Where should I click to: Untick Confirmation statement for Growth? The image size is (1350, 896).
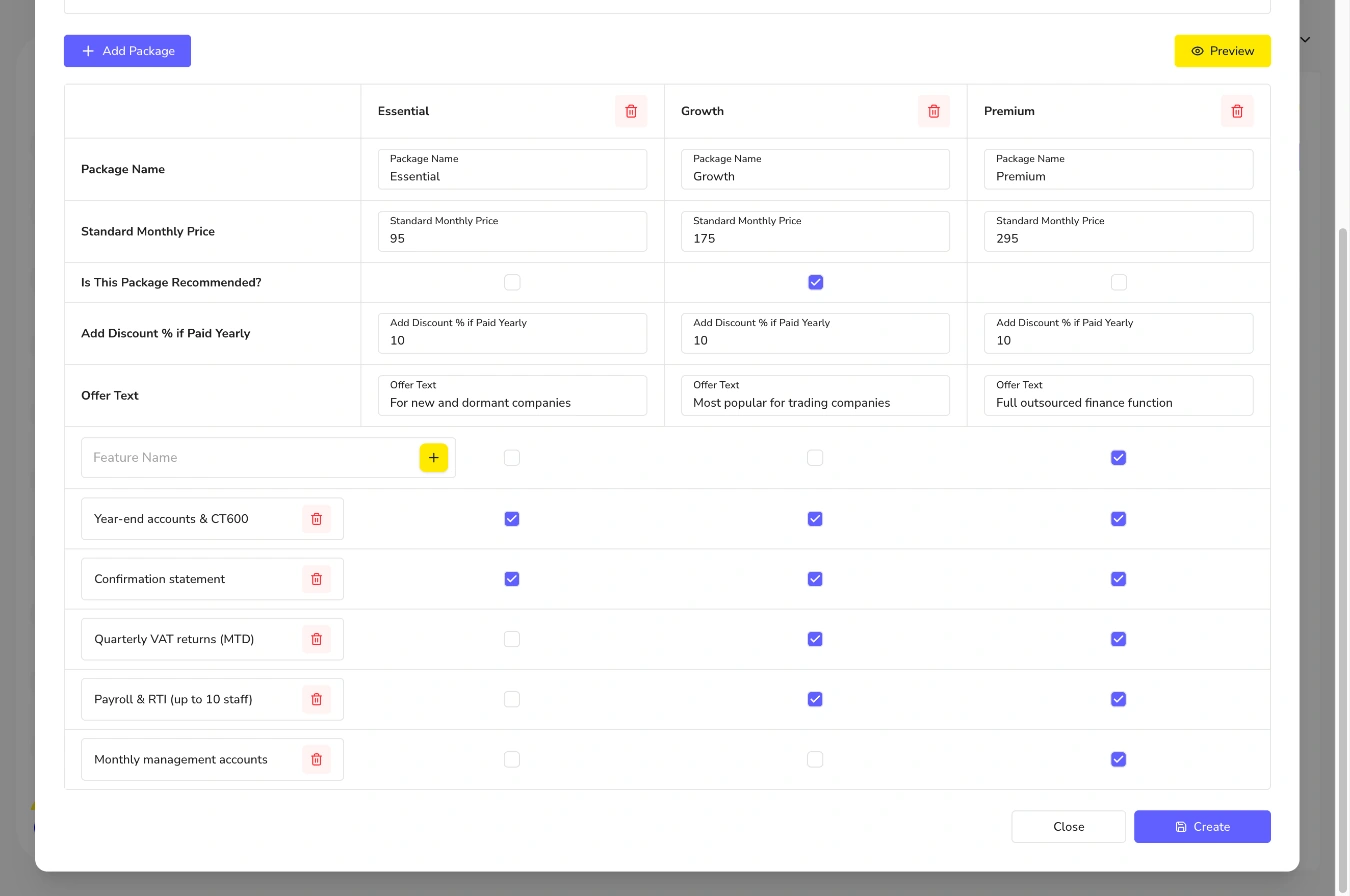click(815, 579)
